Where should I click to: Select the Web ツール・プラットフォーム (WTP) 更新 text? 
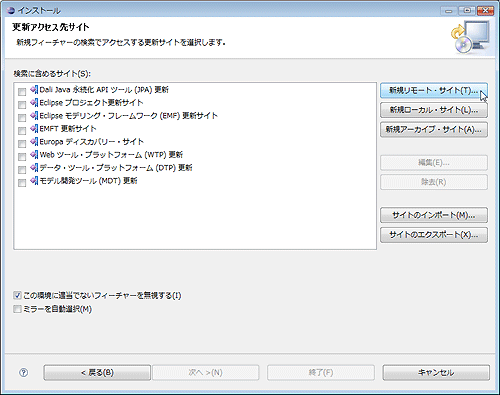(111, 155)
